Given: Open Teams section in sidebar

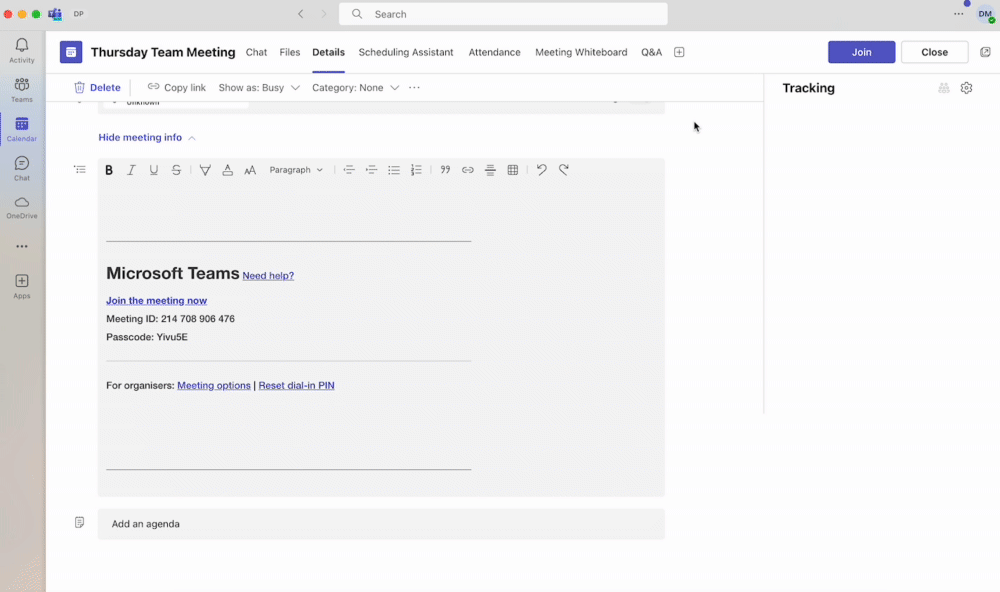Looking at the screenshot, I should click(22, 90).
